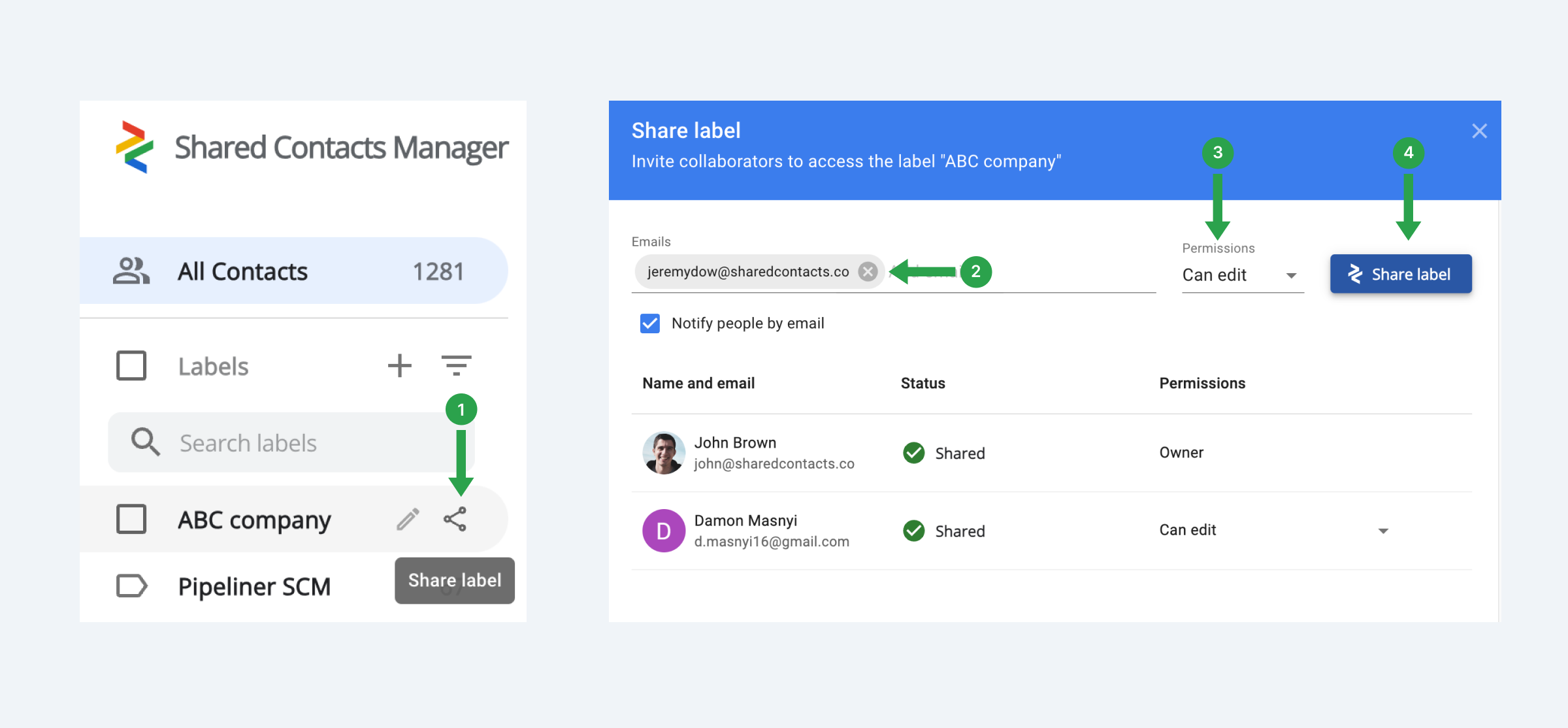This screenshot has width=1568, height=728.
Task: Click the Search labels field
Action: pyautogui.click(x=291, y=442)
